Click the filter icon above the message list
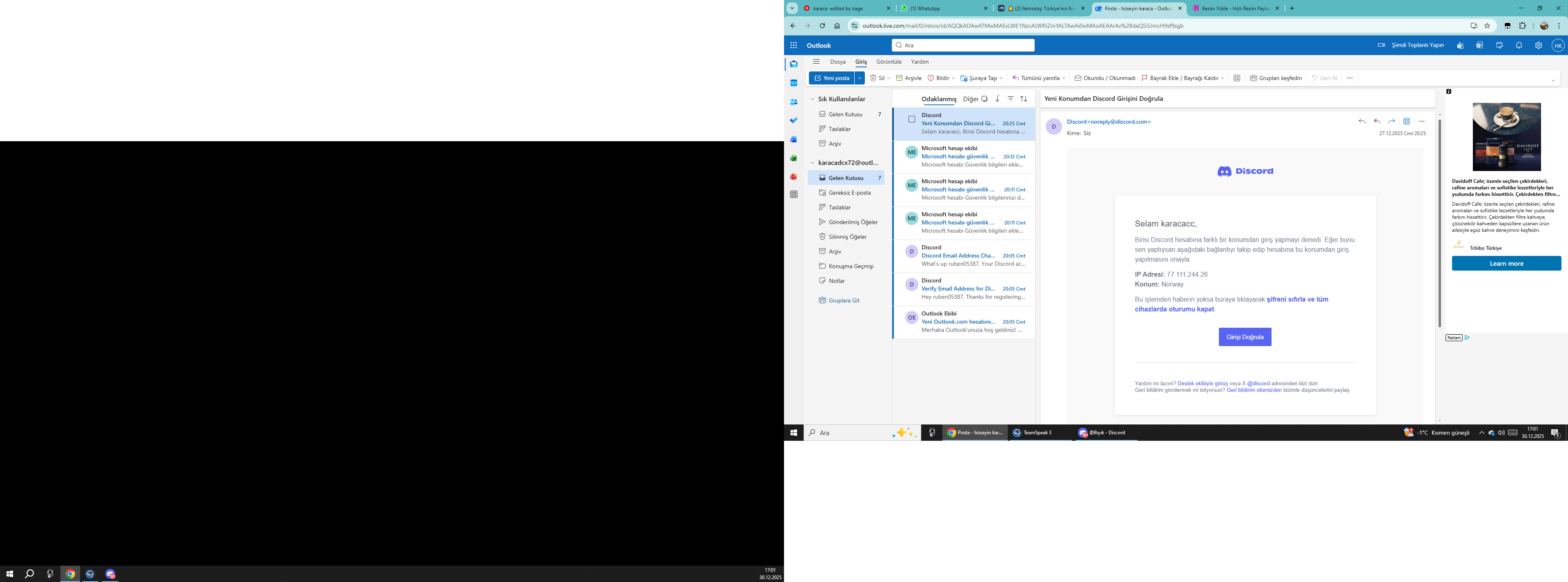Viewport: 1568px width, 582px height. (1011, 98)
